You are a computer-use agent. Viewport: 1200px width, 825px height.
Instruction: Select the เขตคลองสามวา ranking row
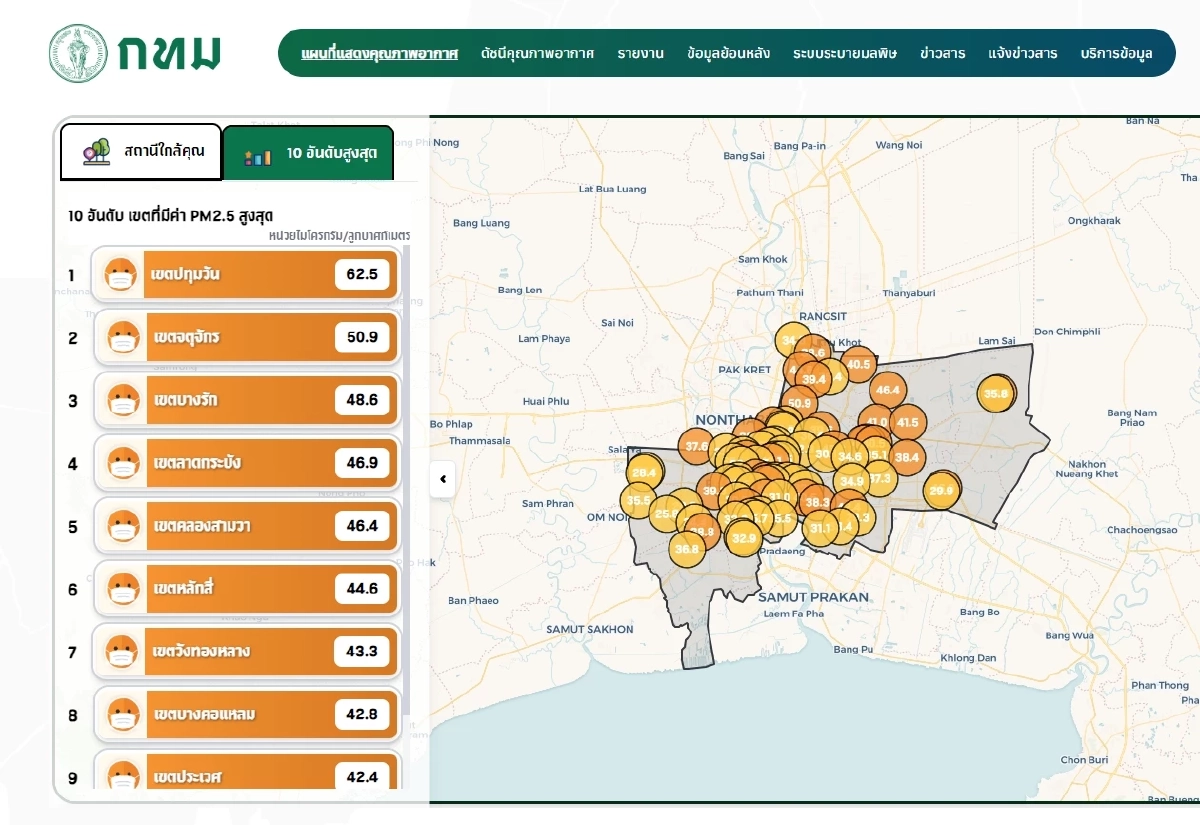tap(246, 526)
